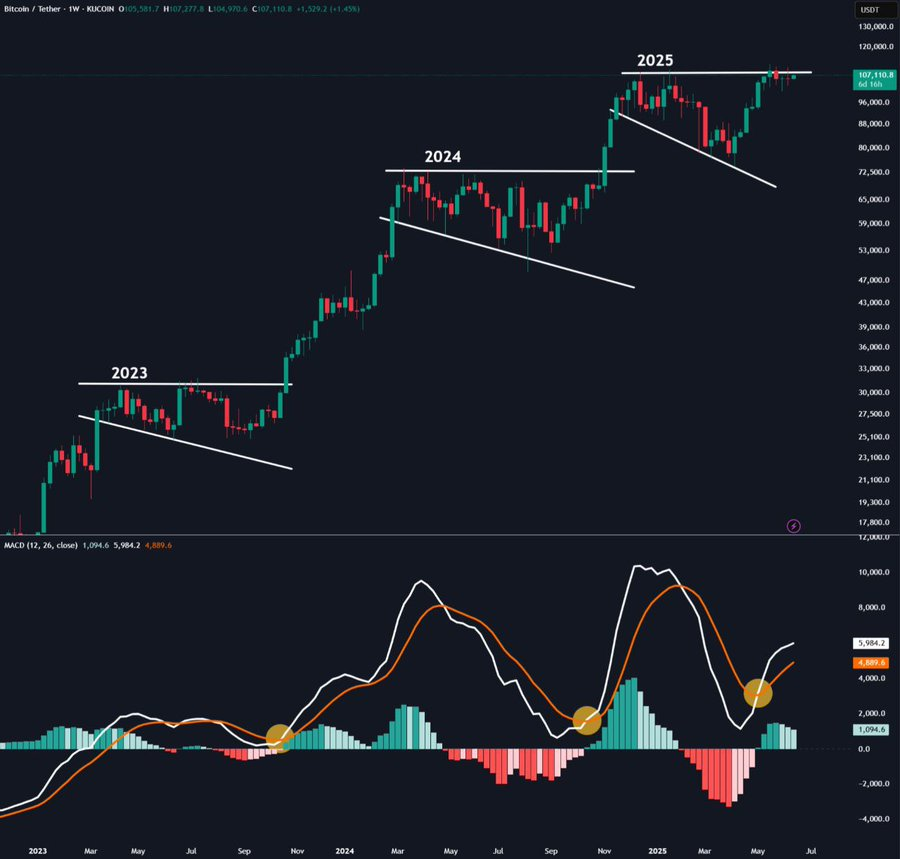
Task: Click the 120,000.0 price axis label
Action: coord(875,46)
